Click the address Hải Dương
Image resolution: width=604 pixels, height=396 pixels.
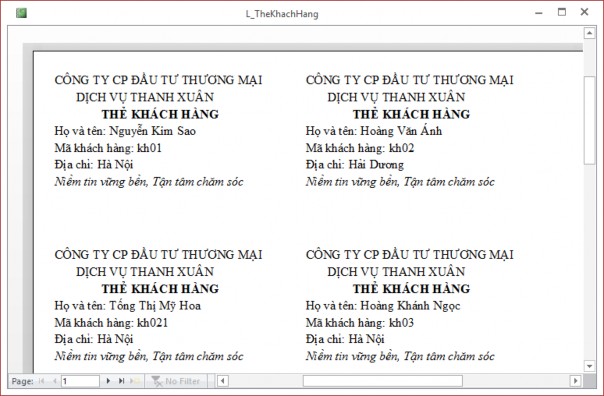click(376, 165)
